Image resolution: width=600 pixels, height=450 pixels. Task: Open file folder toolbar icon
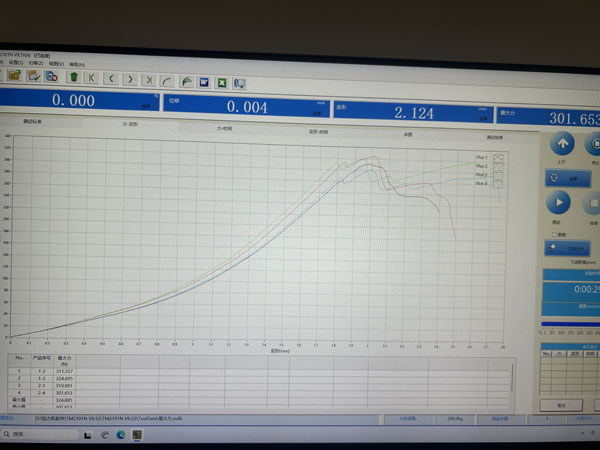15,75
